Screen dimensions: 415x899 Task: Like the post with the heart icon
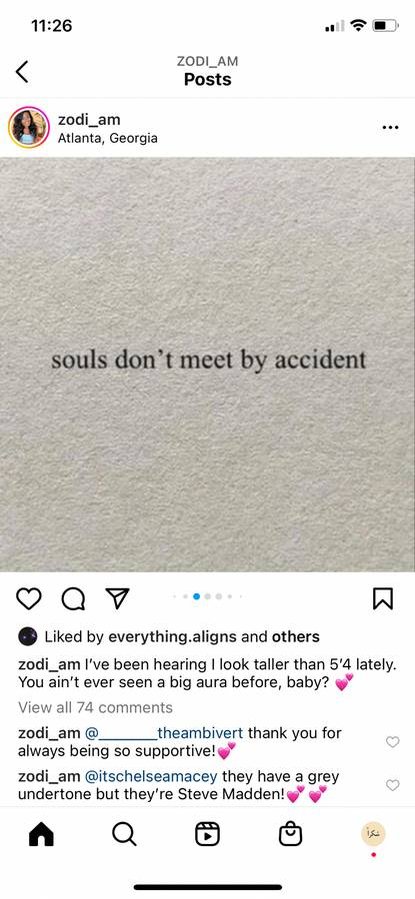(x=28, y=599)
